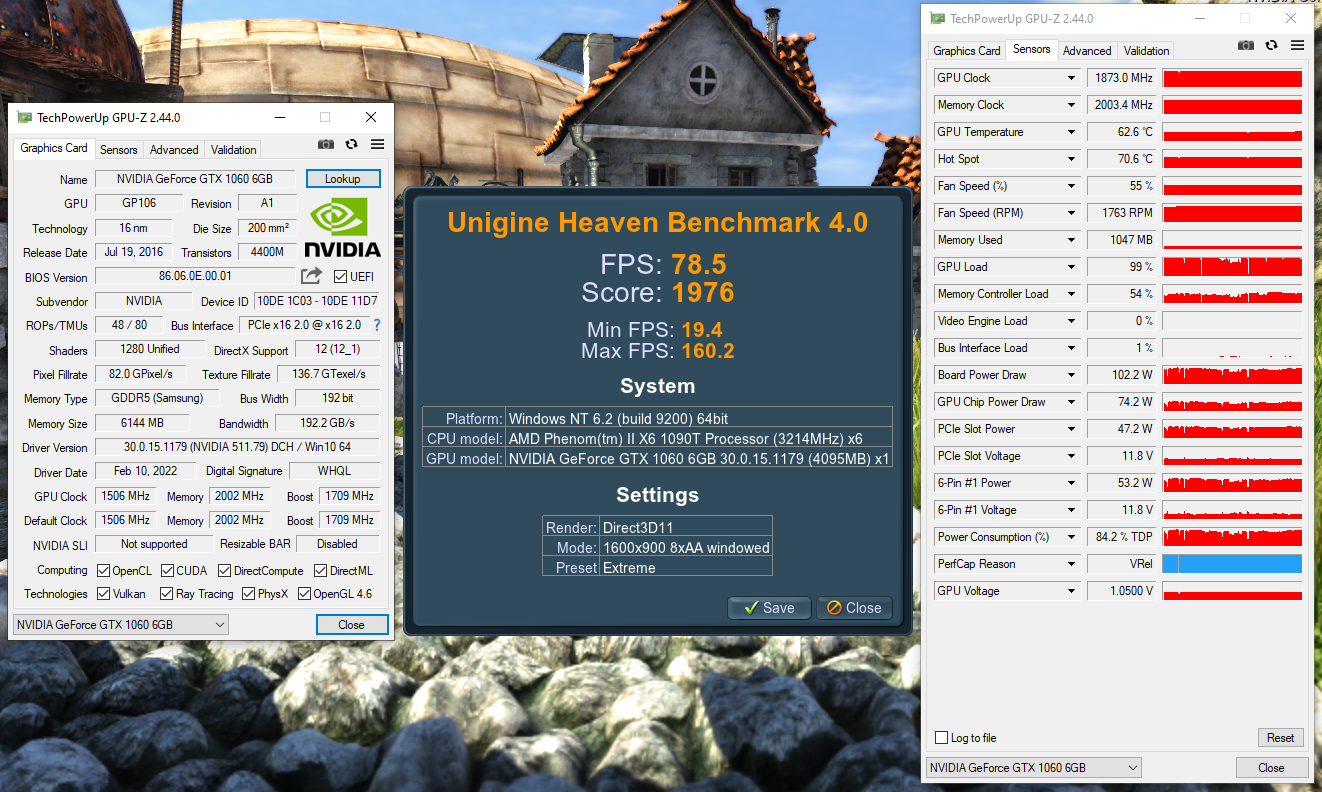Click the CPU model row in Heaven results

tap(657, 438)
